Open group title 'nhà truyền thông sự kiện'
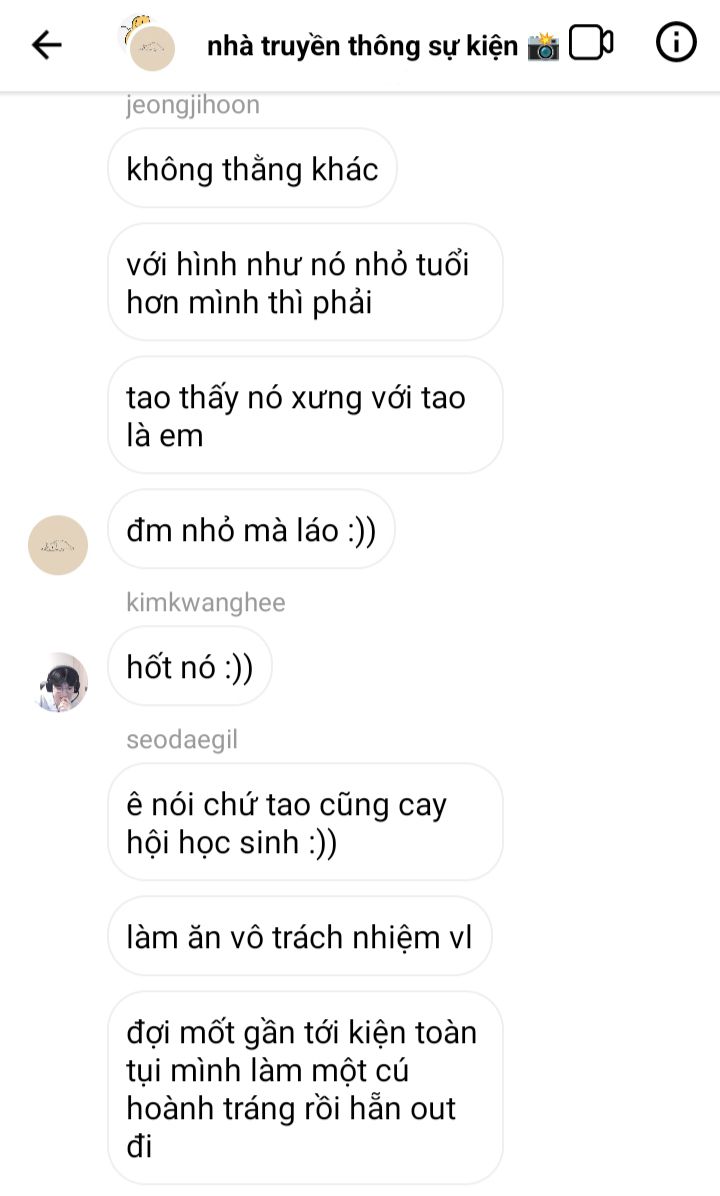The height and width of the screenshot is (1196, 720). point(362,47)
